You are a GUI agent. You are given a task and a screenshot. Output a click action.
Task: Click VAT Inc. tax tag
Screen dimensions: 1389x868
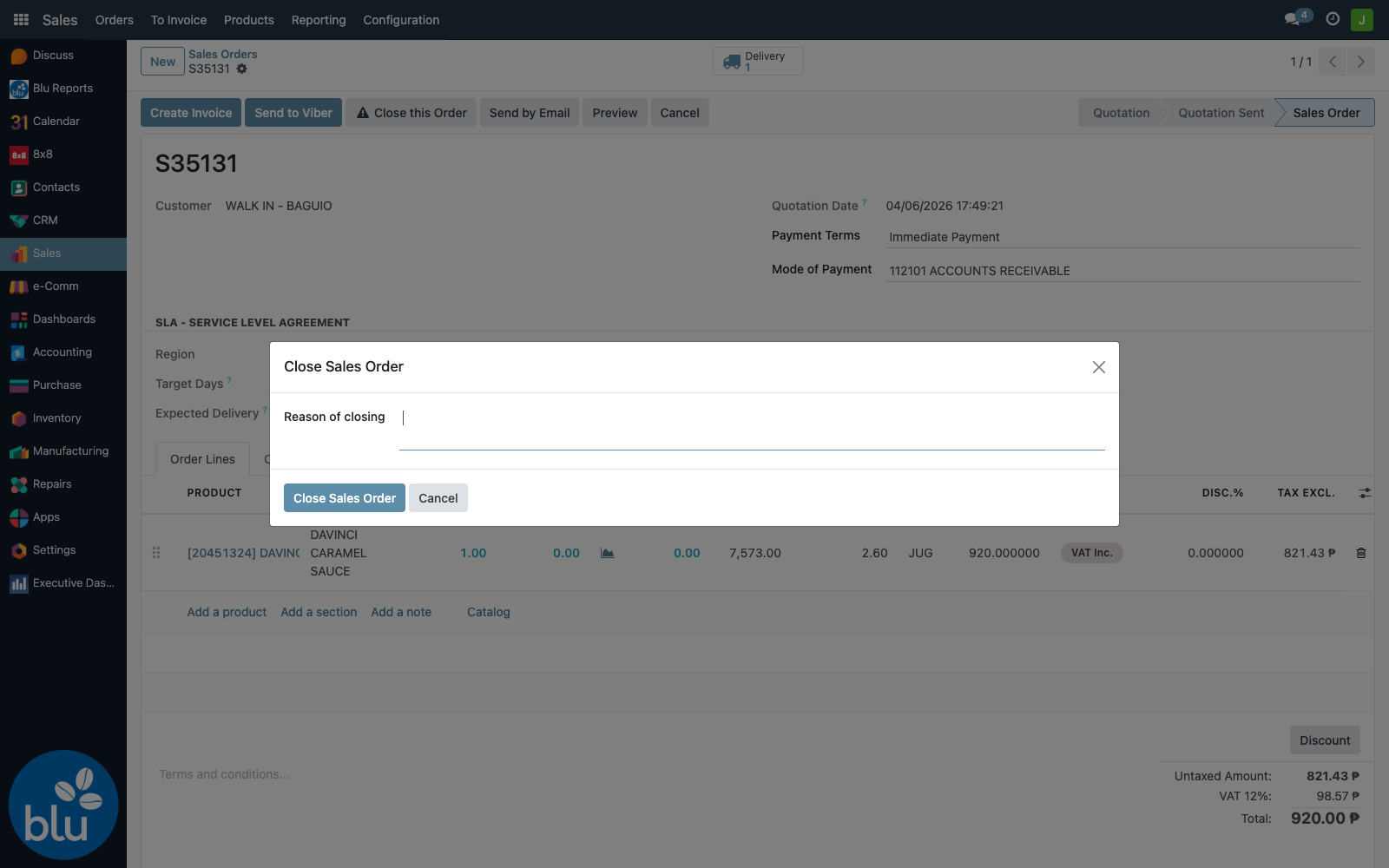pos(1091,553)
